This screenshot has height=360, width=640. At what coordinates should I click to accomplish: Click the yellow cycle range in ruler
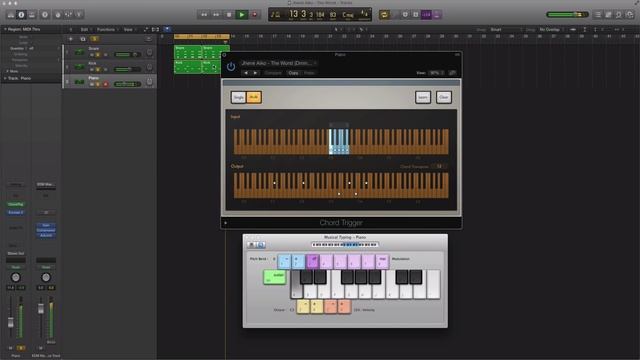point(202,36)
